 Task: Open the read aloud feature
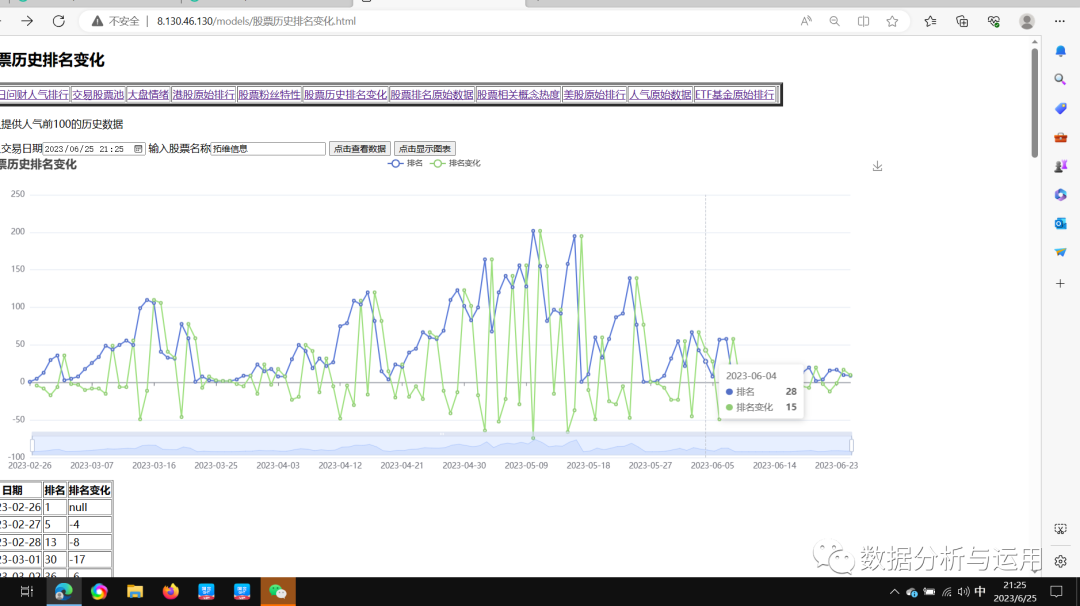coord(806,21)
